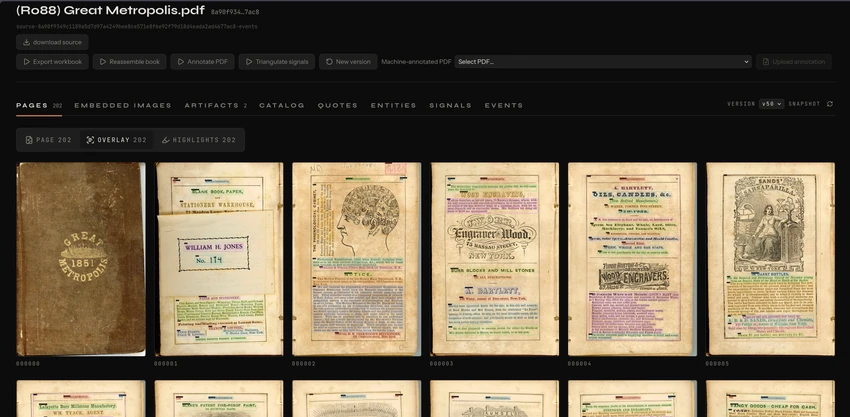Open the phrenological head page thumbnail
Screen dimensions: 850x417
(356, 259)
